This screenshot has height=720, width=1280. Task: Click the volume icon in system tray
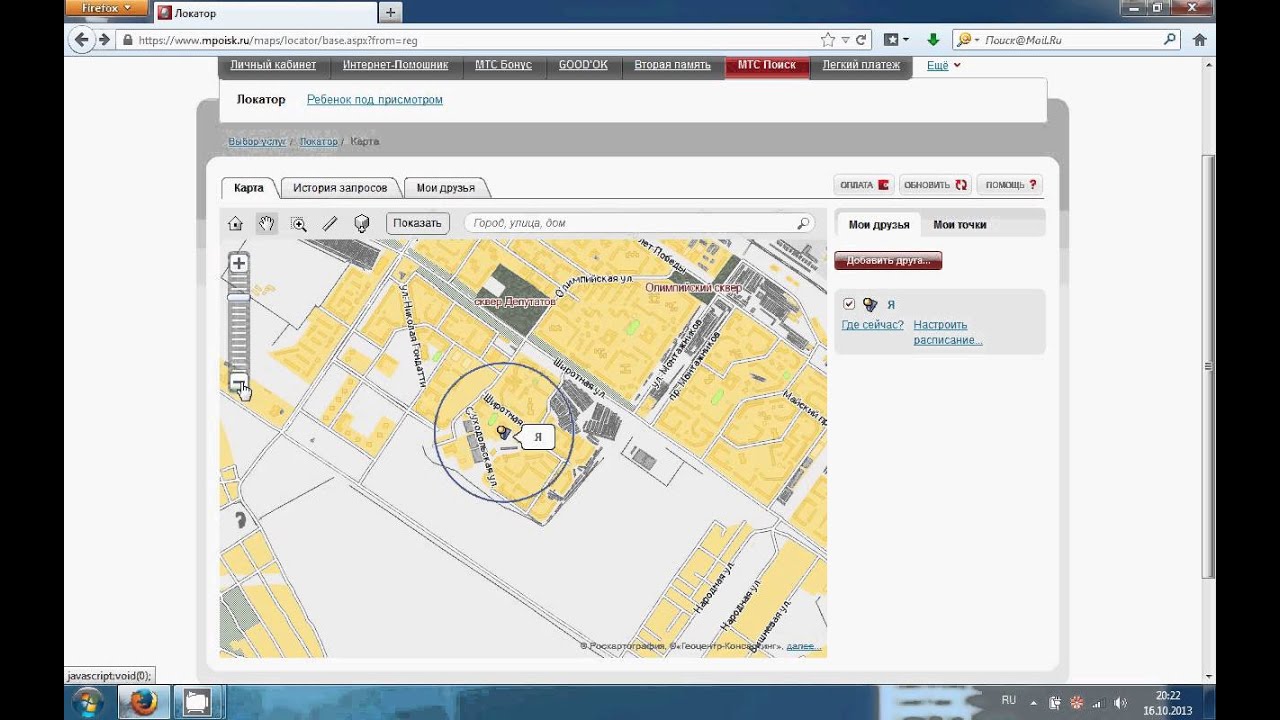tap(1121, 703)
